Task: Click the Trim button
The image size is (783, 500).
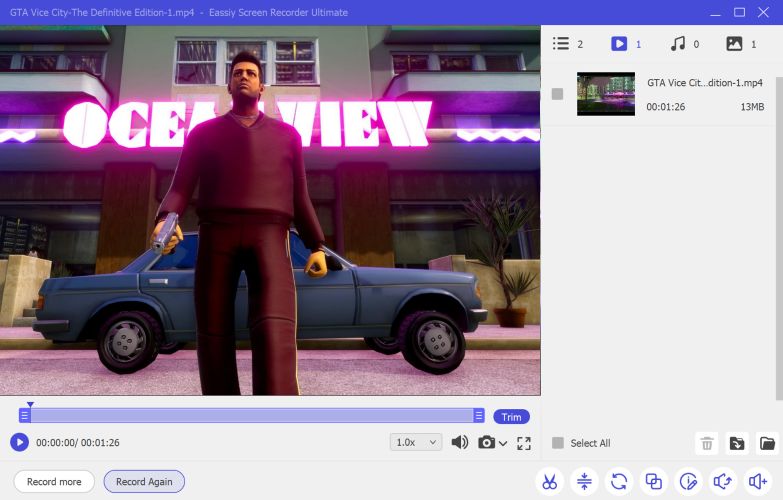Action: pos(511,417)
